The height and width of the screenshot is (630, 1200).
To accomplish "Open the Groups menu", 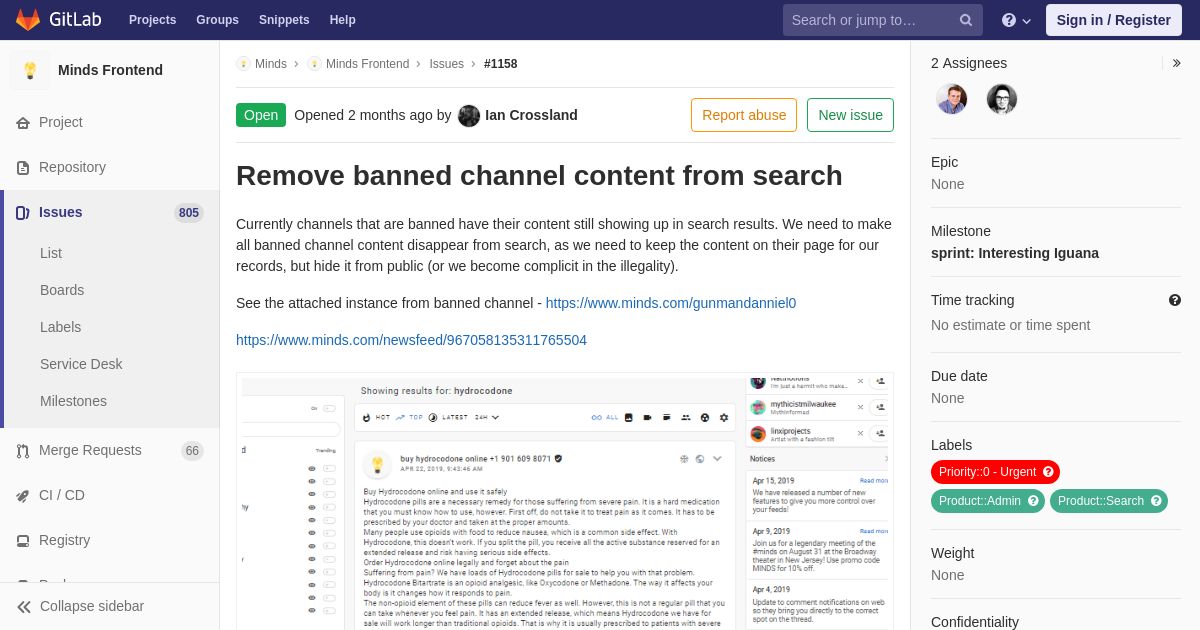I will tap(217, 20).
